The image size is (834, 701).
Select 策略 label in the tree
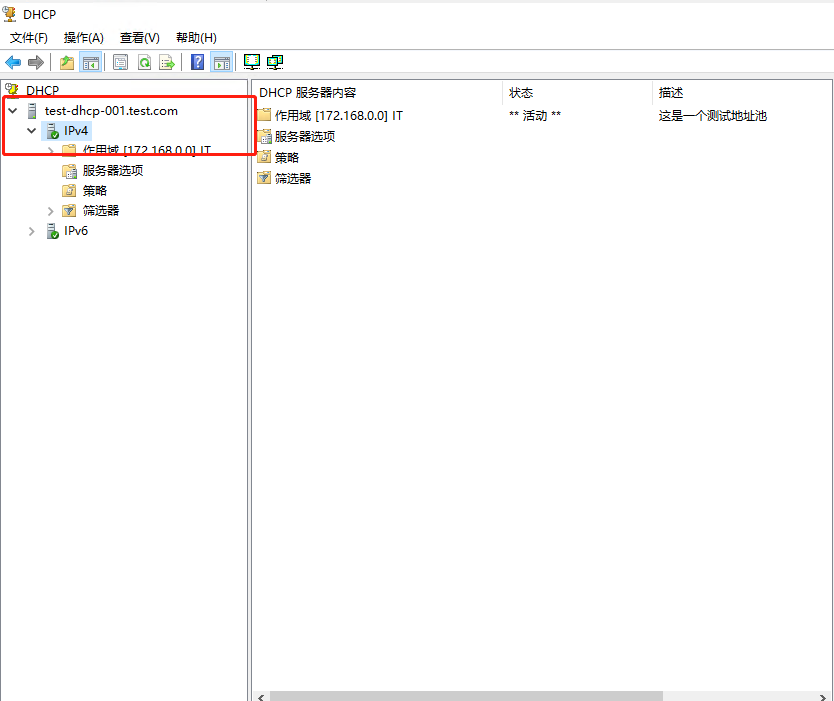coord(95,191)
